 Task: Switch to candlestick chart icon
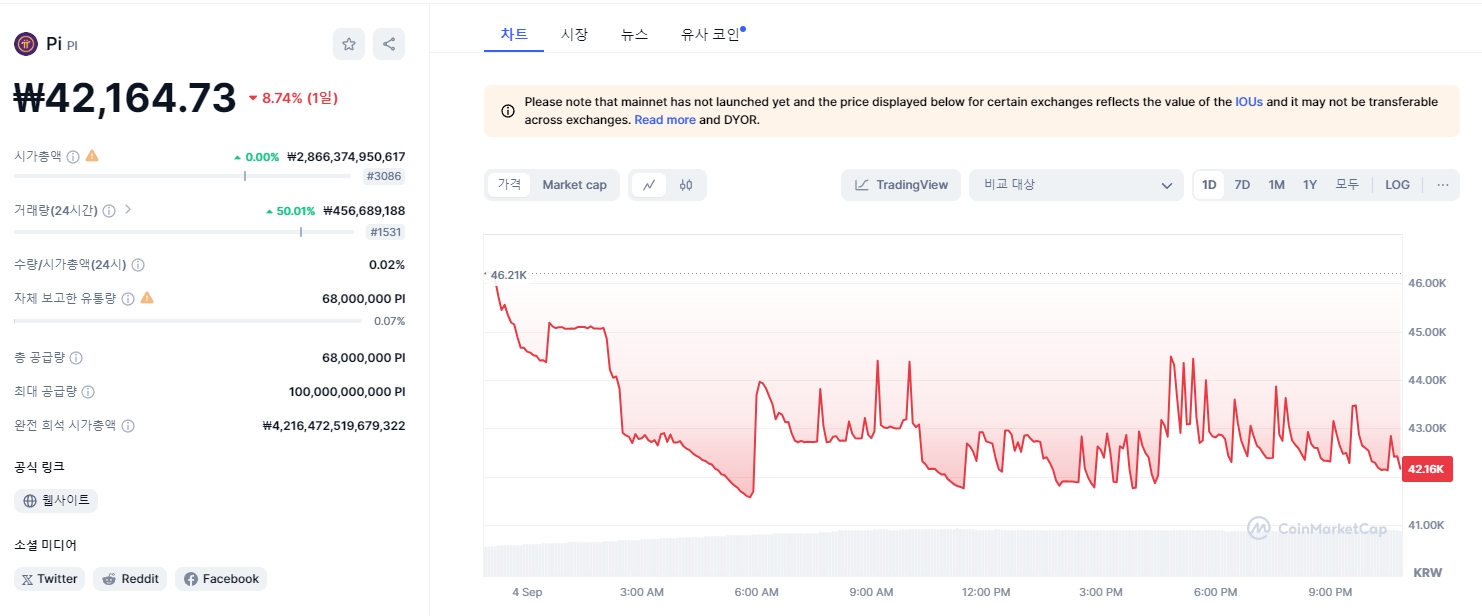pos(686,185)
